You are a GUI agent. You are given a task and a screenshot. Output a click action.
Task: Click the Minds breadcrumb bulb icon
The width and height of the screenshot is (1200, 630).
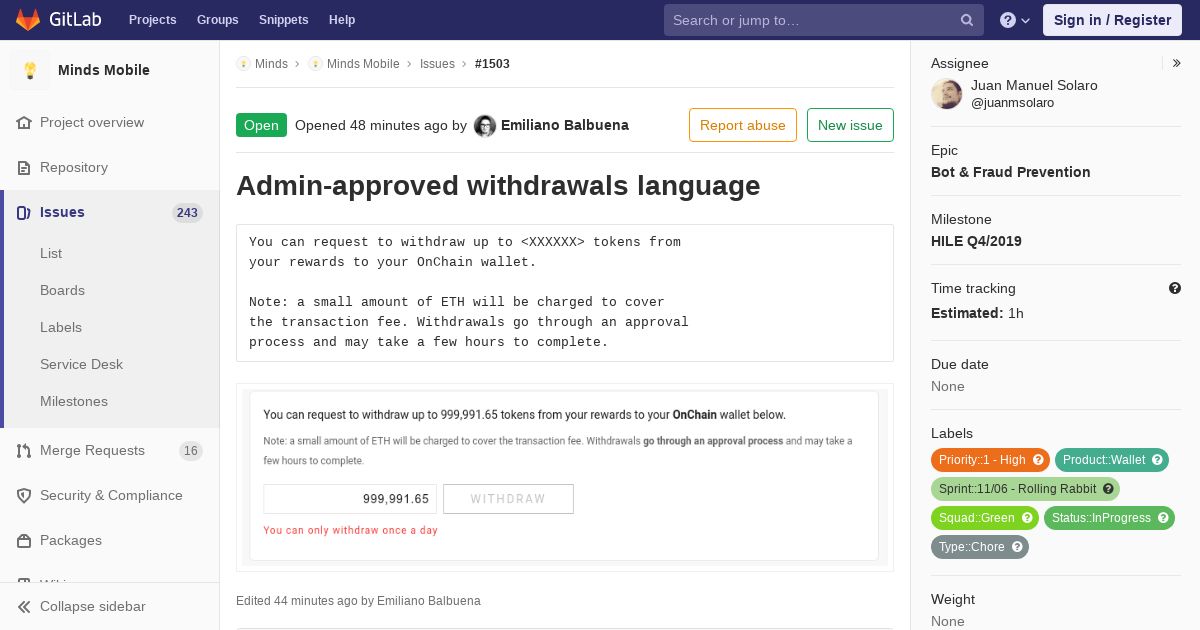[243, 63]
